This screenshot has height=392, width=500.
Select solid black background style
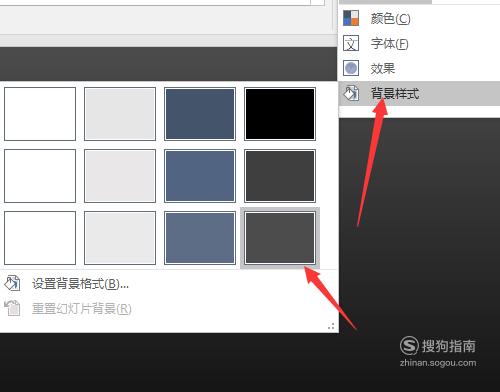tap(280, 114)
